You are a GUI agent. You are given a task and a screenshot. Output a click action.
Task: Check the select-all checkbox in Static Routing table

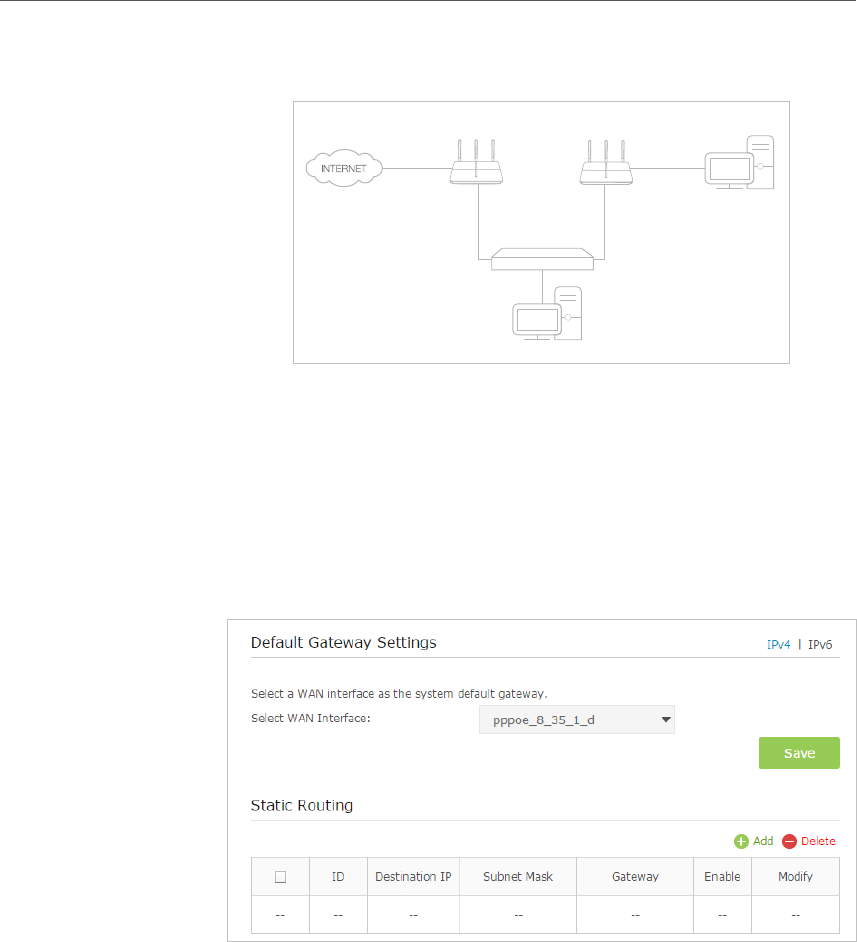(x=281, y=877)
